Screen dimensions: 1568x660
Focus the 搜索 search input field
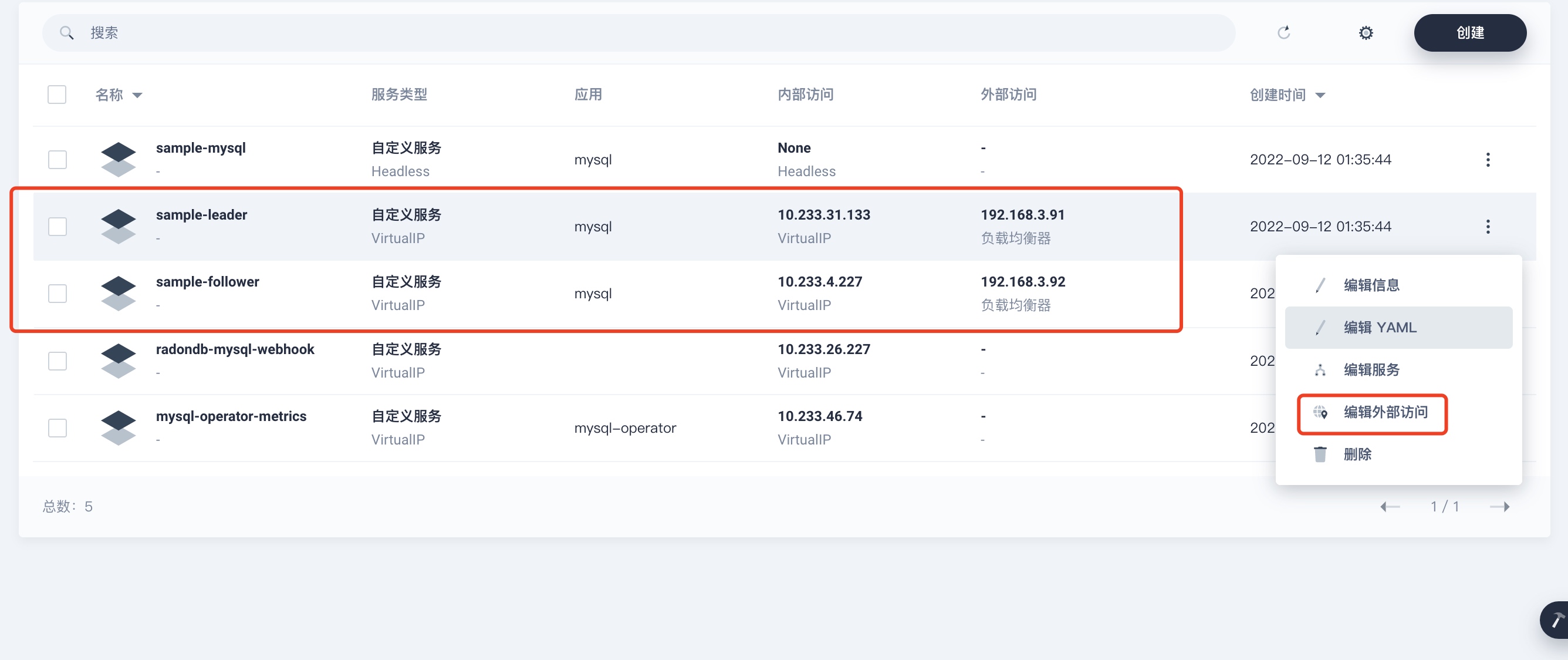(638, 33)
